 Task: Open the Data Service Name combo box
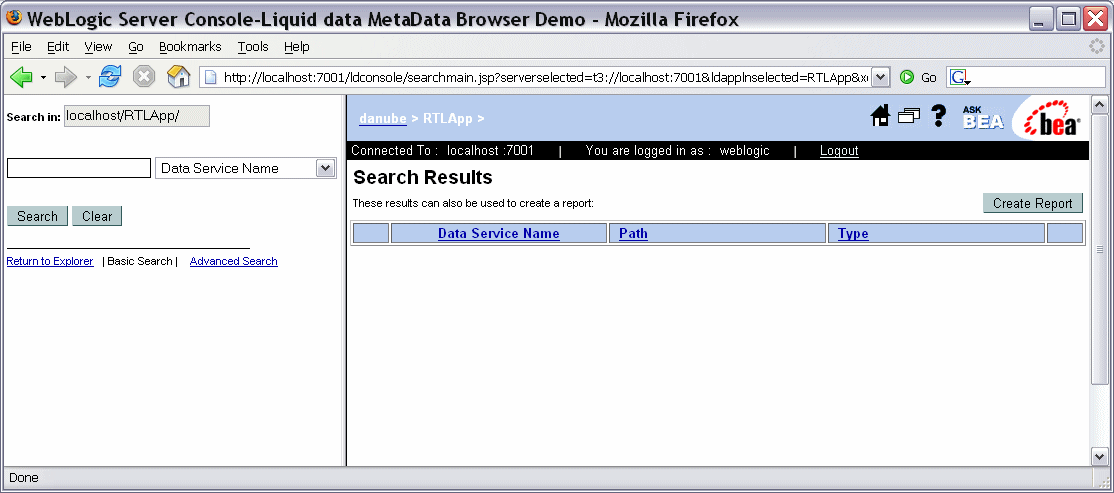[246, 168]
